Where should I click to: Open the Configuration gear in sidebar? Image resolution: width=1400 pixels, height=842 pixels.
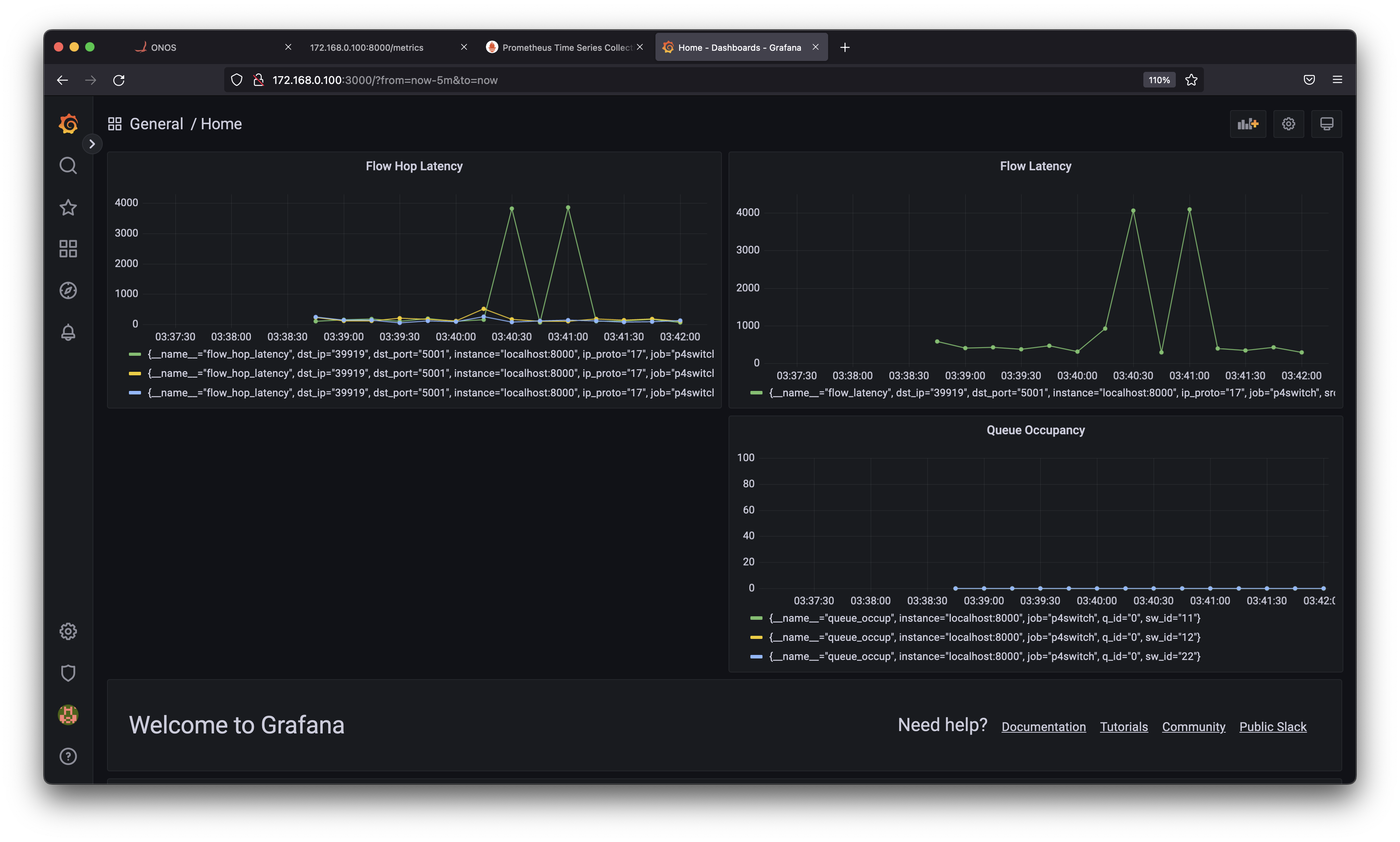pos(68,631)
